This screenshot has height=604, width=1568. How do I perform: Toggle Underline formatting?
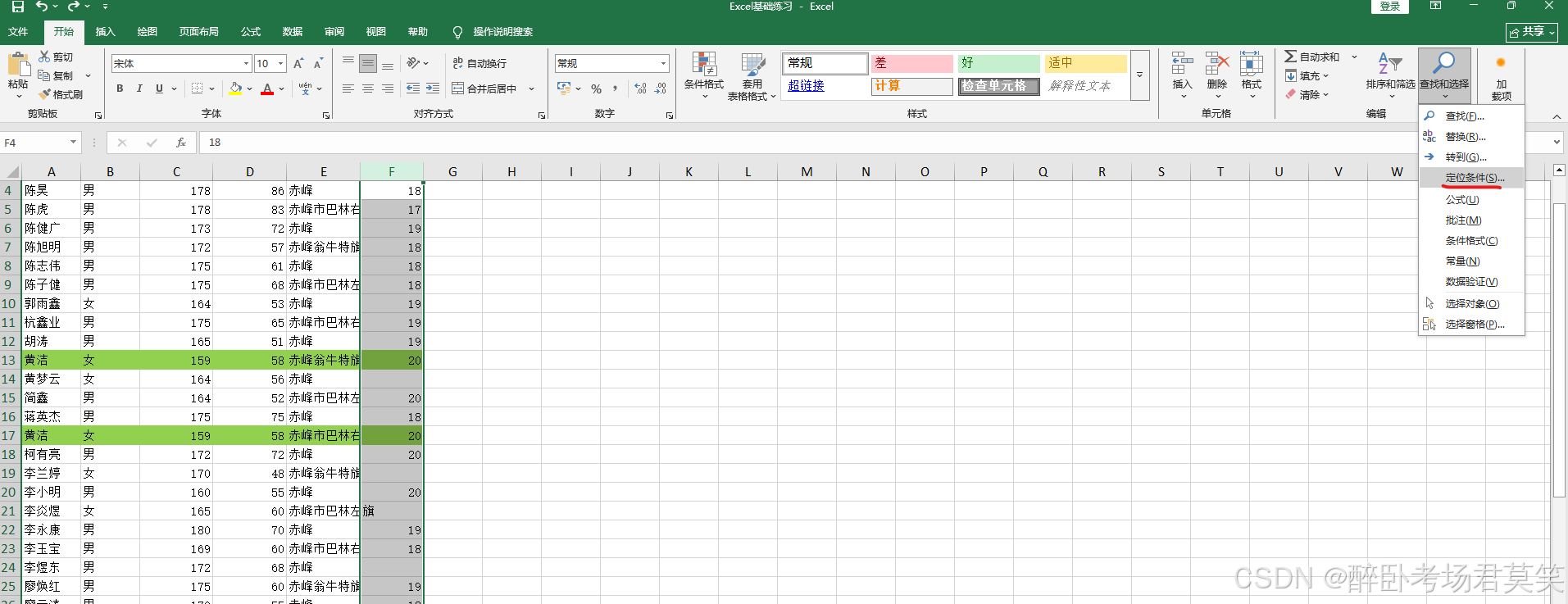[x=159, y=89]
